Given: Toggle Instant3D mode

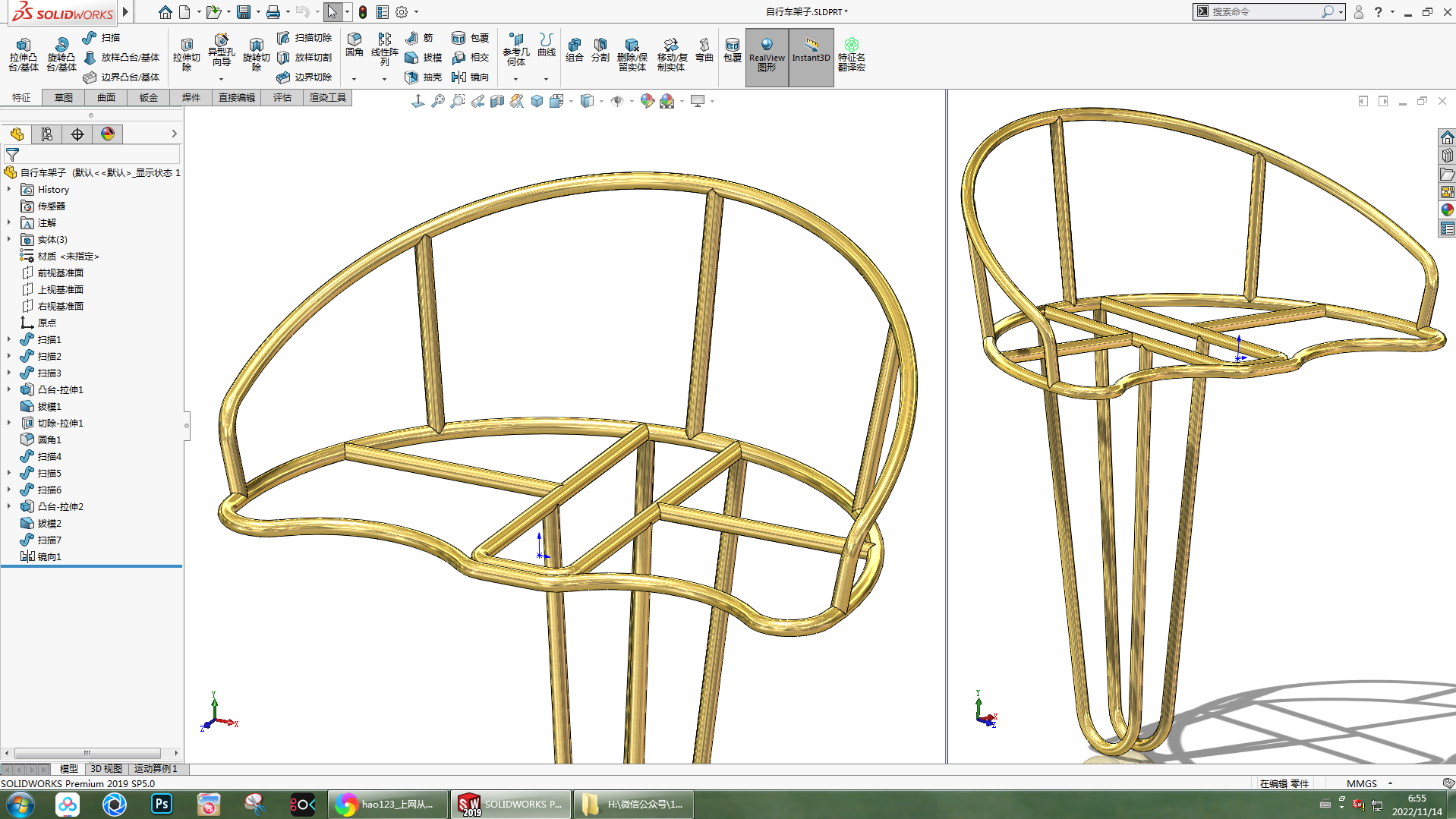Looking at the screenshot, I should click(811, 58).
